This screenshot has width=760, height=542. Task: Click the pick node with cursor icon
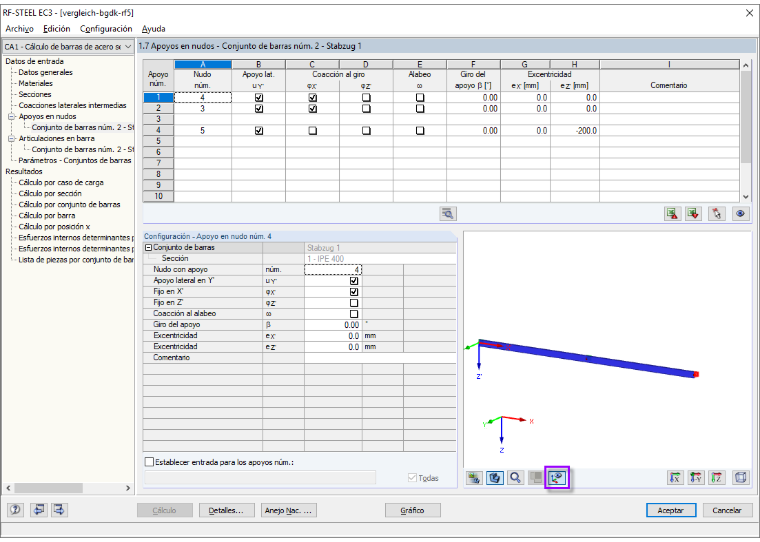pos(716,214)
